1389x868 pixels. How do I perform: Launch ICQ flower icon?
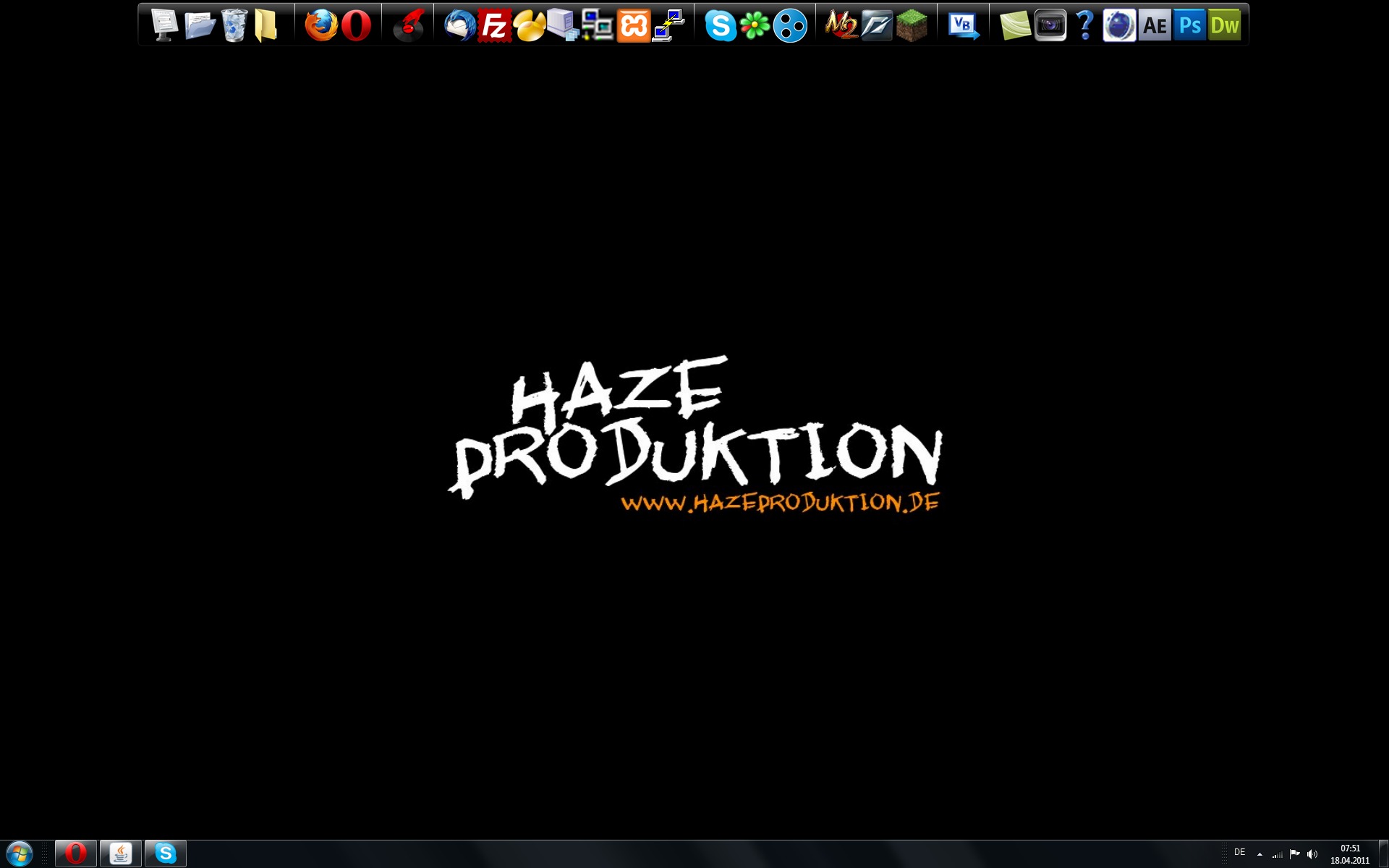pos(755,26)
